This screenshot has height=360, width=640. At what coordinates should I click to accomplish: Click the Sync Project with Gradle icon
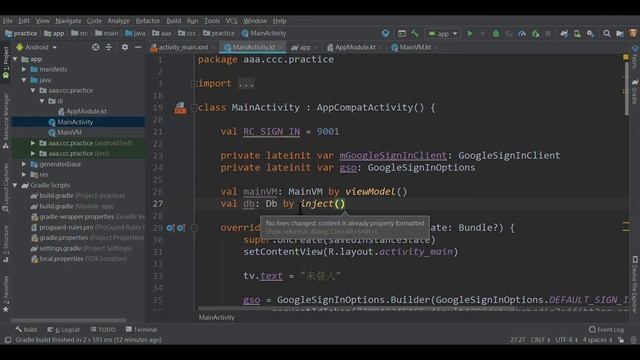(564, 33)
